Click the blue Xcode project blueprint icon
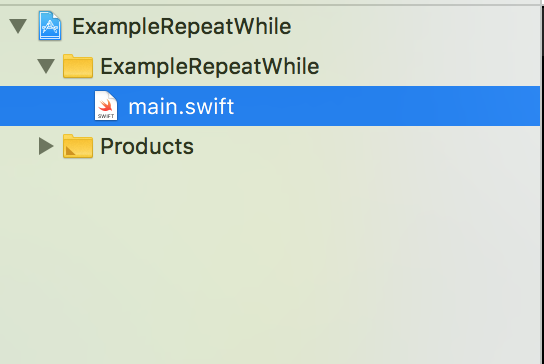Viewport: 544px width, 364px height. tap(50, 26)
